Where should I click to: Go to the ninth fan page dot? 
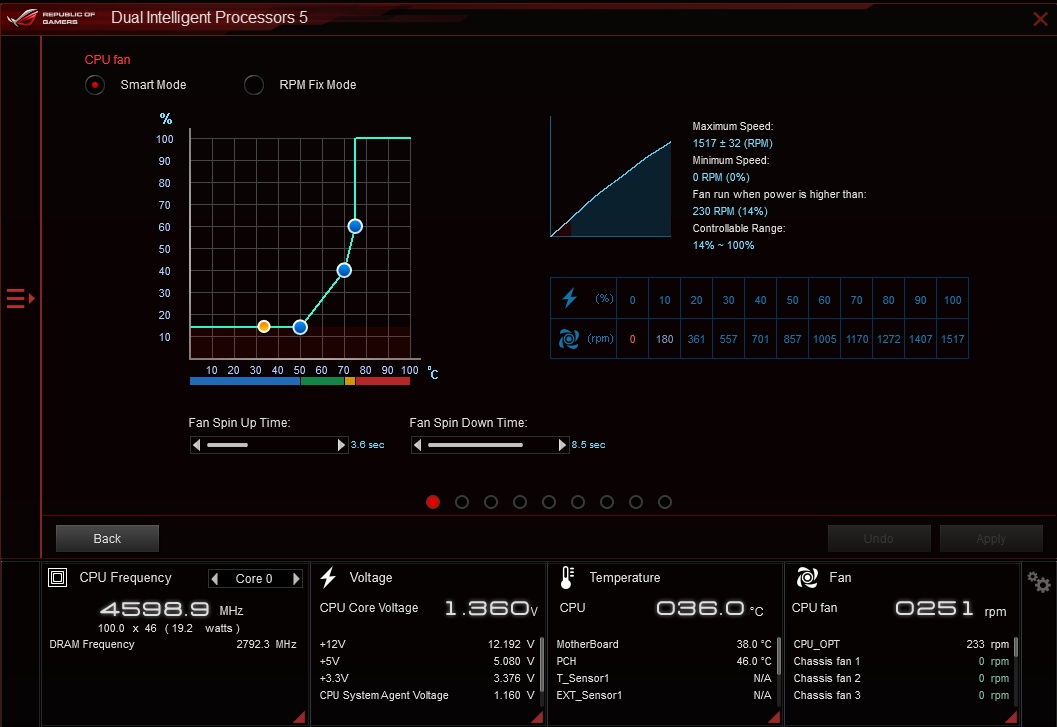pos(665,502)
